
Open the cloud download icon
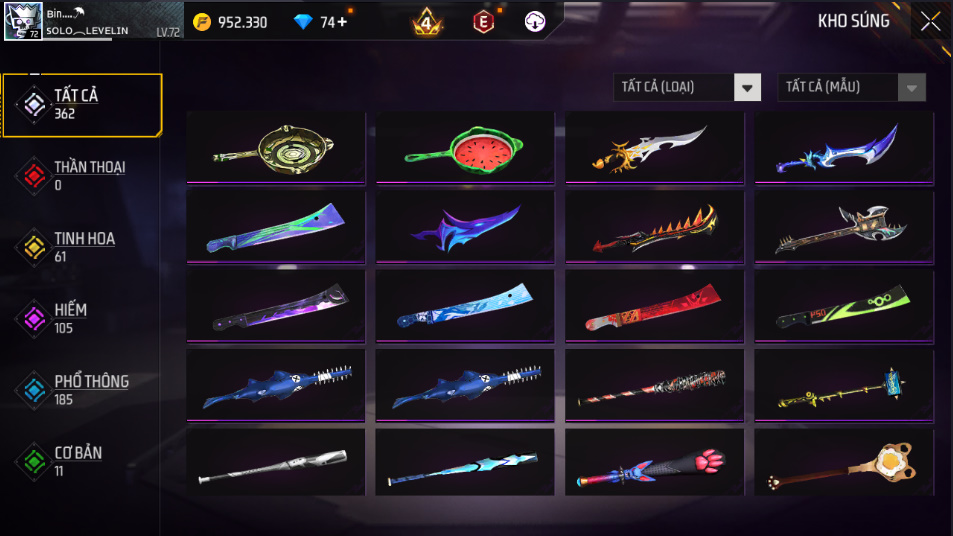535,22
